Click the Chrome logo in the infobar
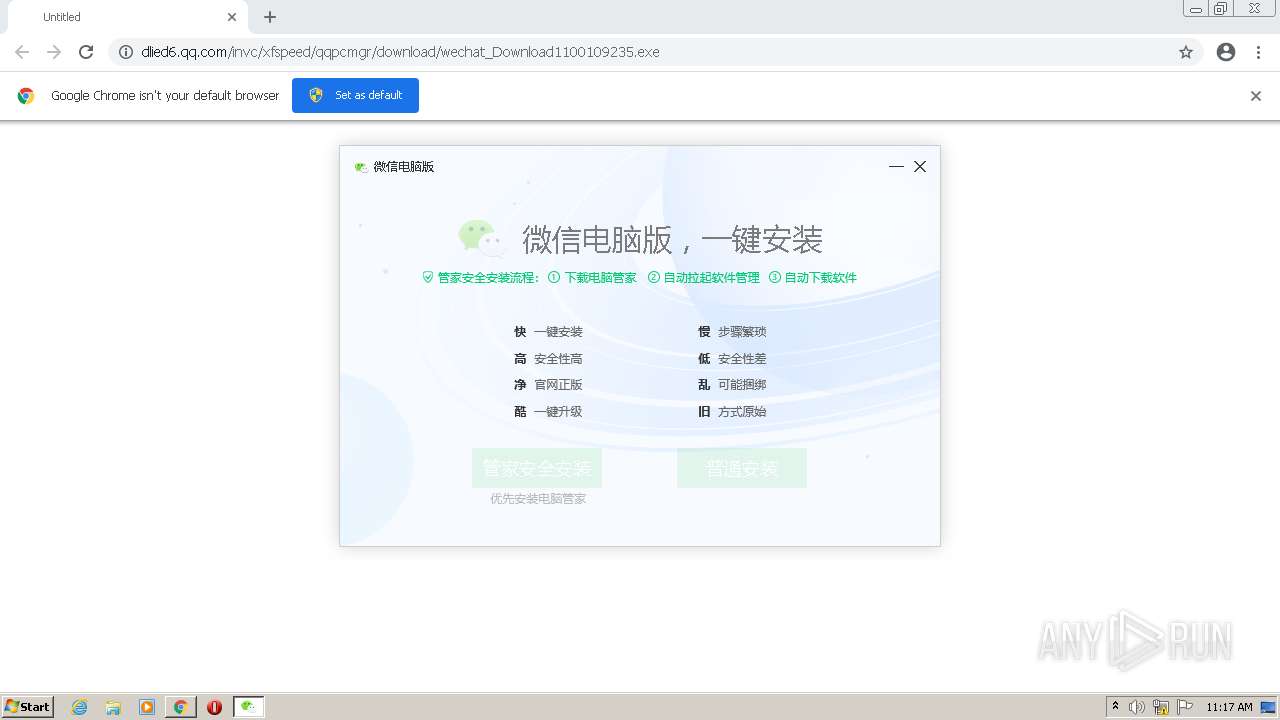Screen dimensions: 1280x720 (x=26, y=96)
